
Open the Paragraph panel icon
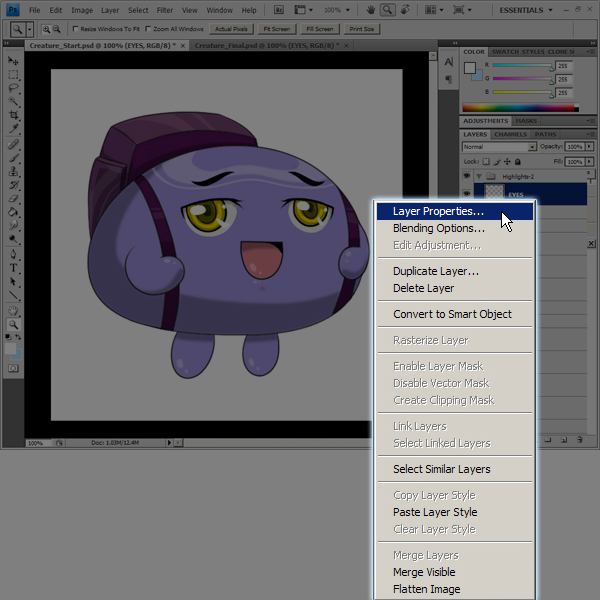click(448, 79)
